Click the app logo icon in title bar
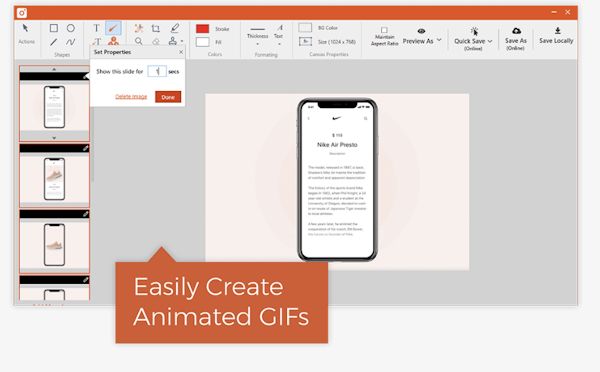Viewport: 600px width, 372px height. (x=22, y=13)
